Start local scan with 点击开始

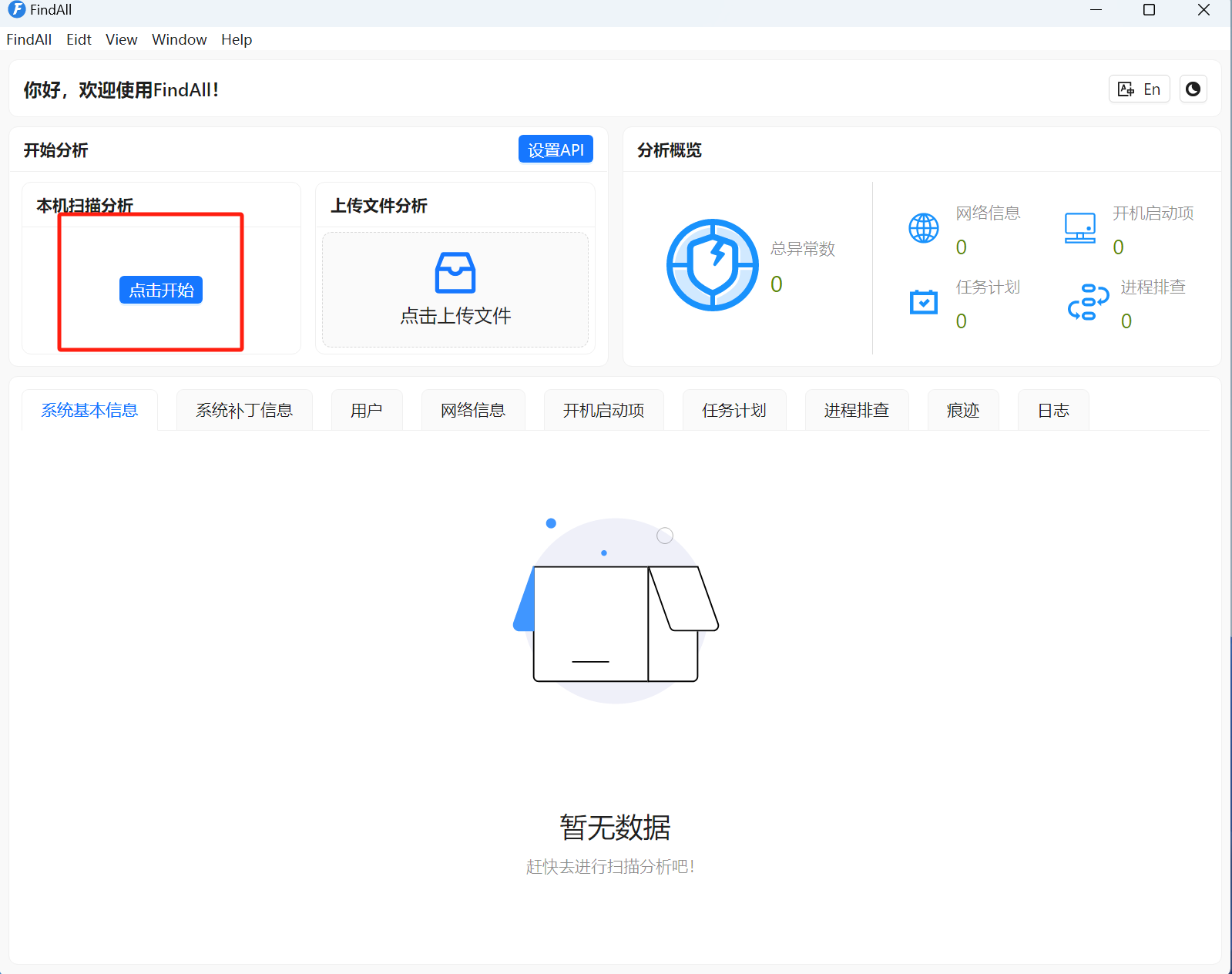[161, 290]
